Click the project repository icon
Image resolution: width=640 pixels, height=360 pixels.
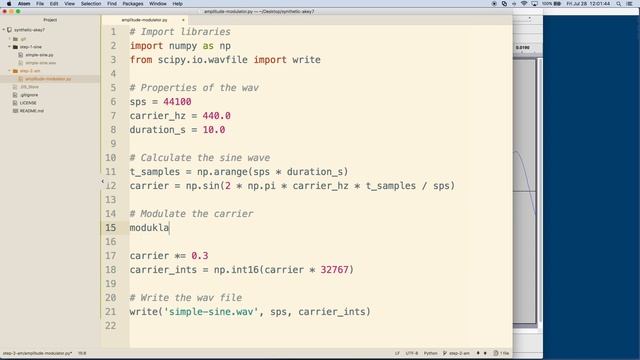9,30
